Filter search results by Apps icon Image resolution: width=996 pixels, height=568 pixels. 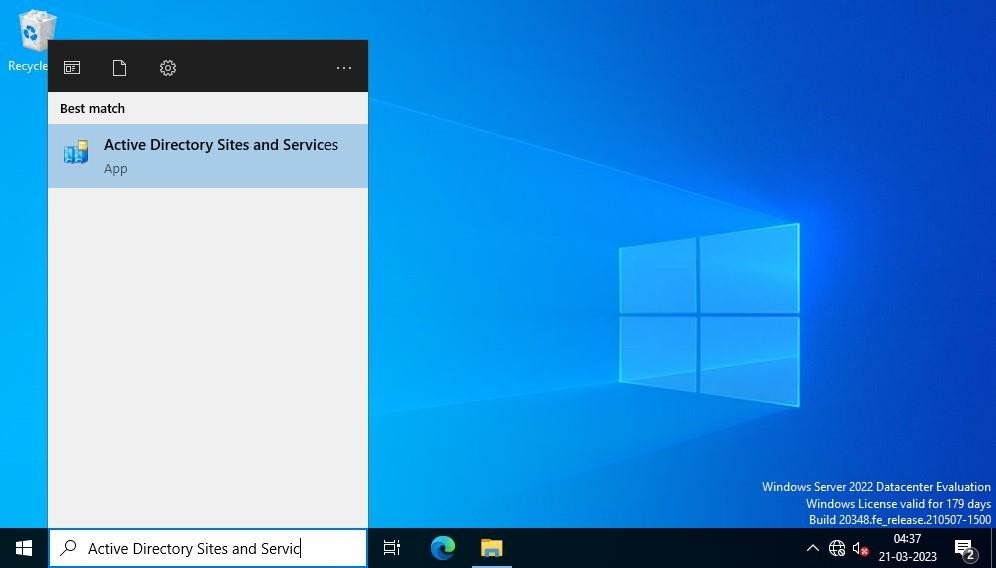(72, 68)
